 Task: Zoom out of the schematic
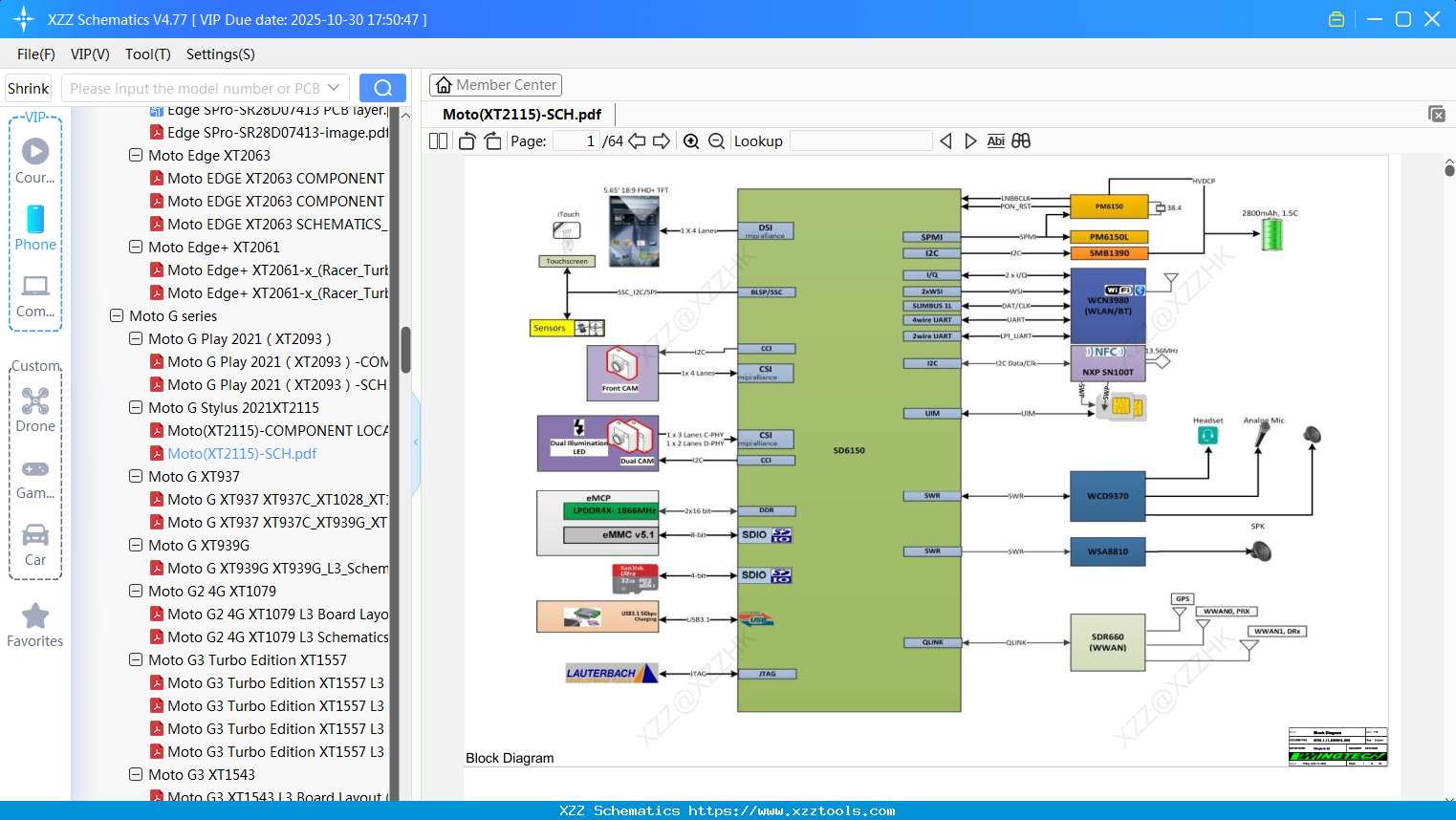point(716,141)
